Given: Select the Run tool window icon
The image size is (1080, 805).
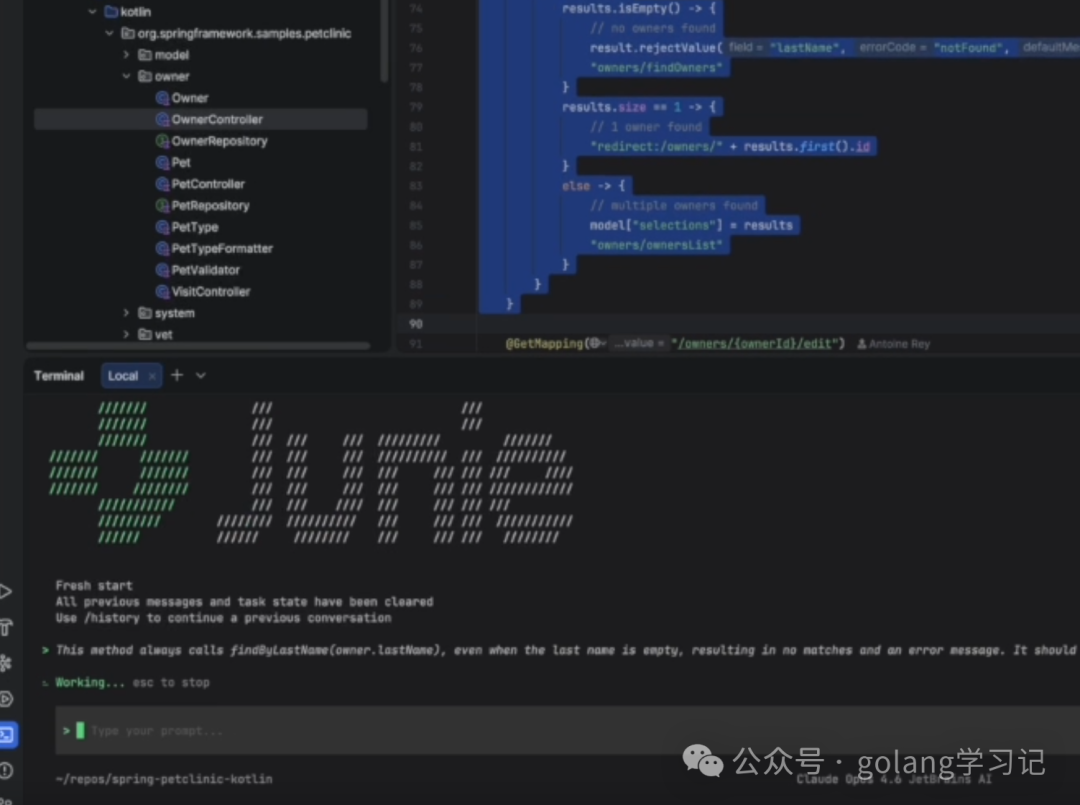Looking at the screenshot, I should coord(5,591).
